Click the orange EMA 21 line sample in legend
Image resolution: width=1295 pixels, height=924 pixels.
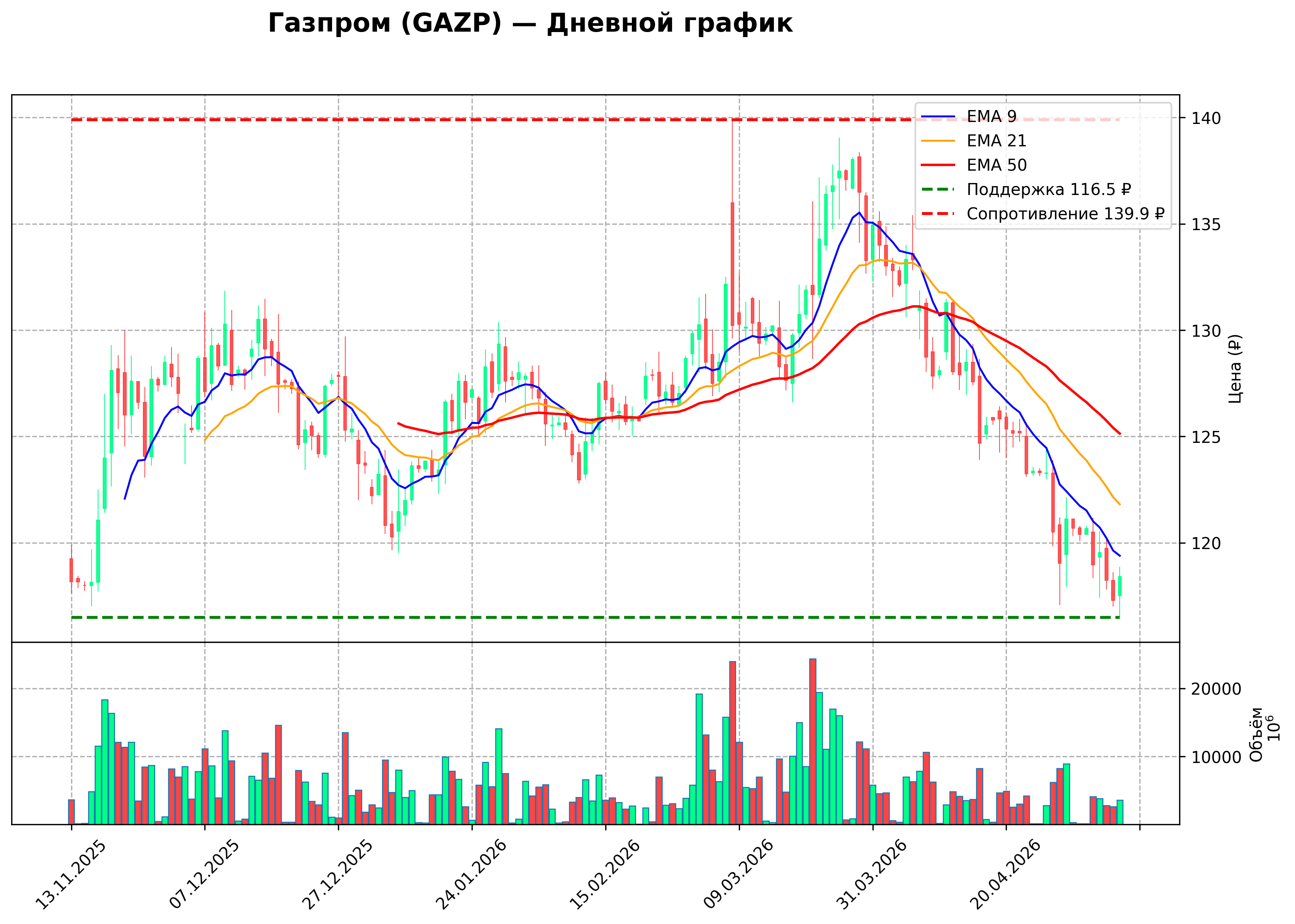click(x=938, y=141)
